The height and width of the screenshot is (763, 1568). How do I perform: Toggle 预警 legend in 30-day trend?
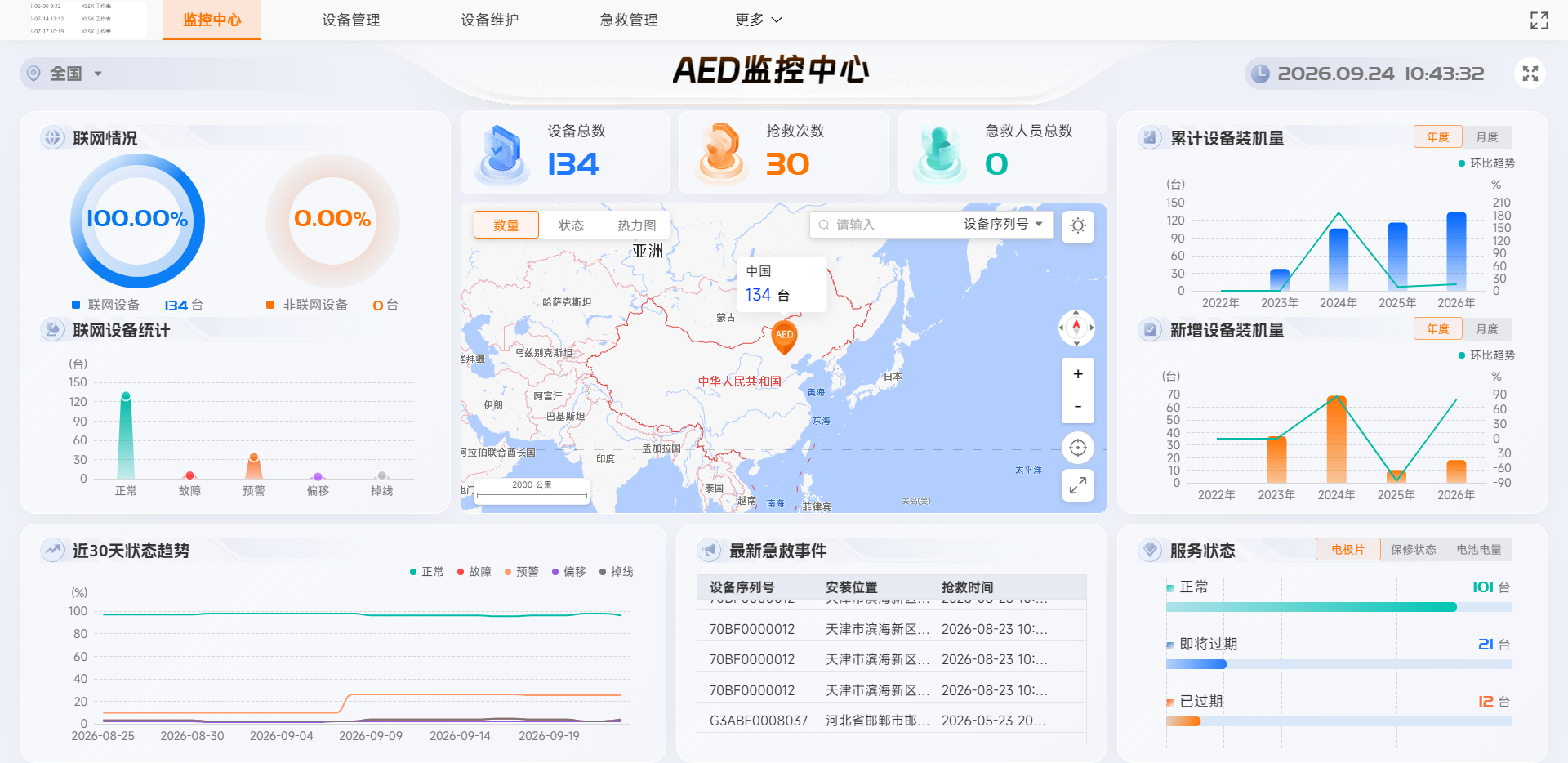[x=521, y=572]
